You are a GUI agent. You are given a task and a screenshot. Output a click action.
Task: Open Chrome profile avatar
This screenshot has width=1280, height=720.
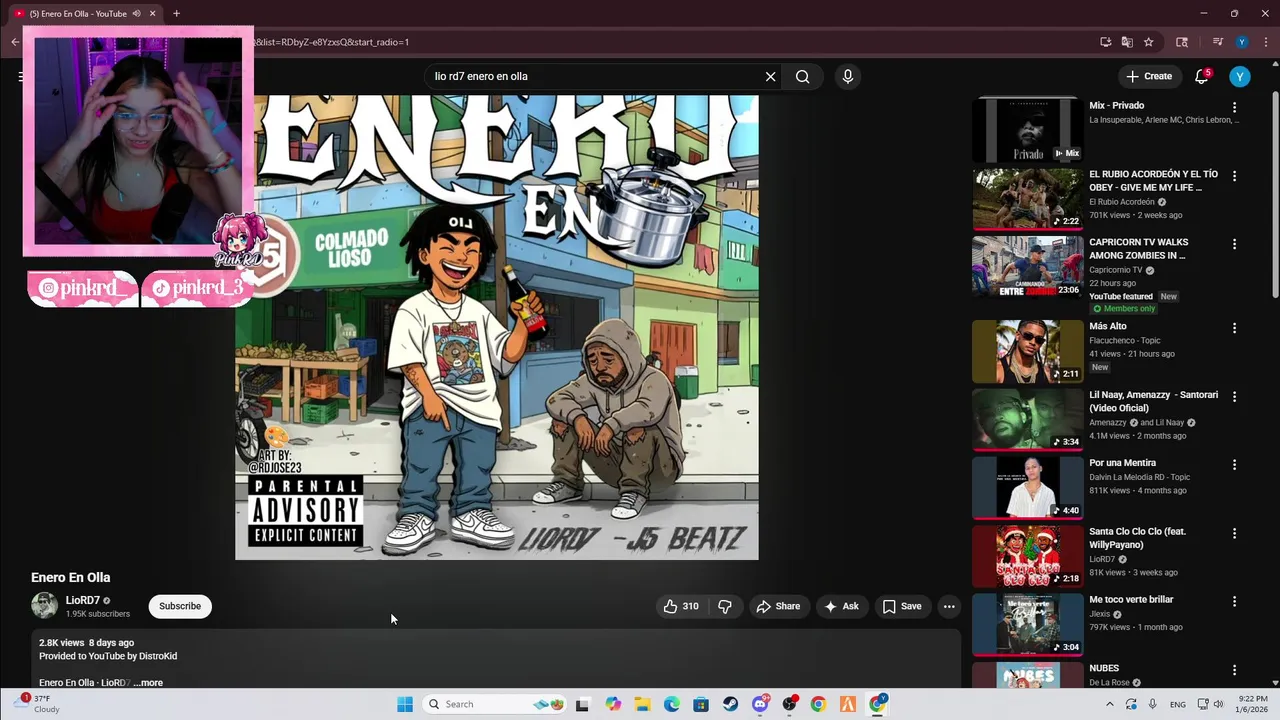tap(1242, 42)
